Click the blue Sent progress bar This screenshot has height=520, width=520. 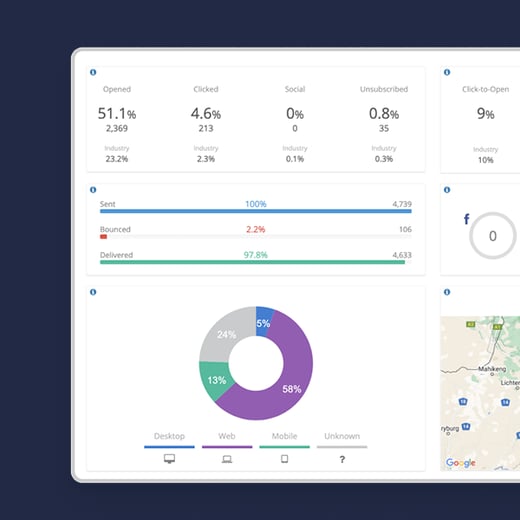pyautogui.click(x=256, y=211)
